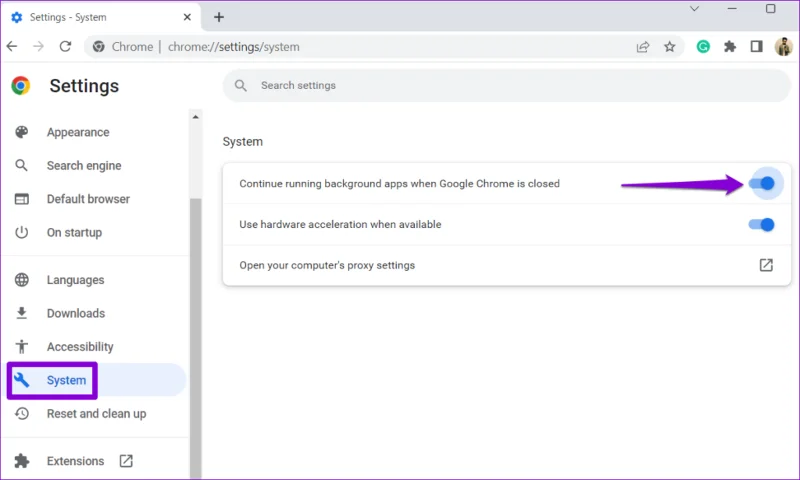Viewport: 800px width, 480px height.
Task: Click the Search settings field
Action: pyautogui.click(x=507, y=85)
